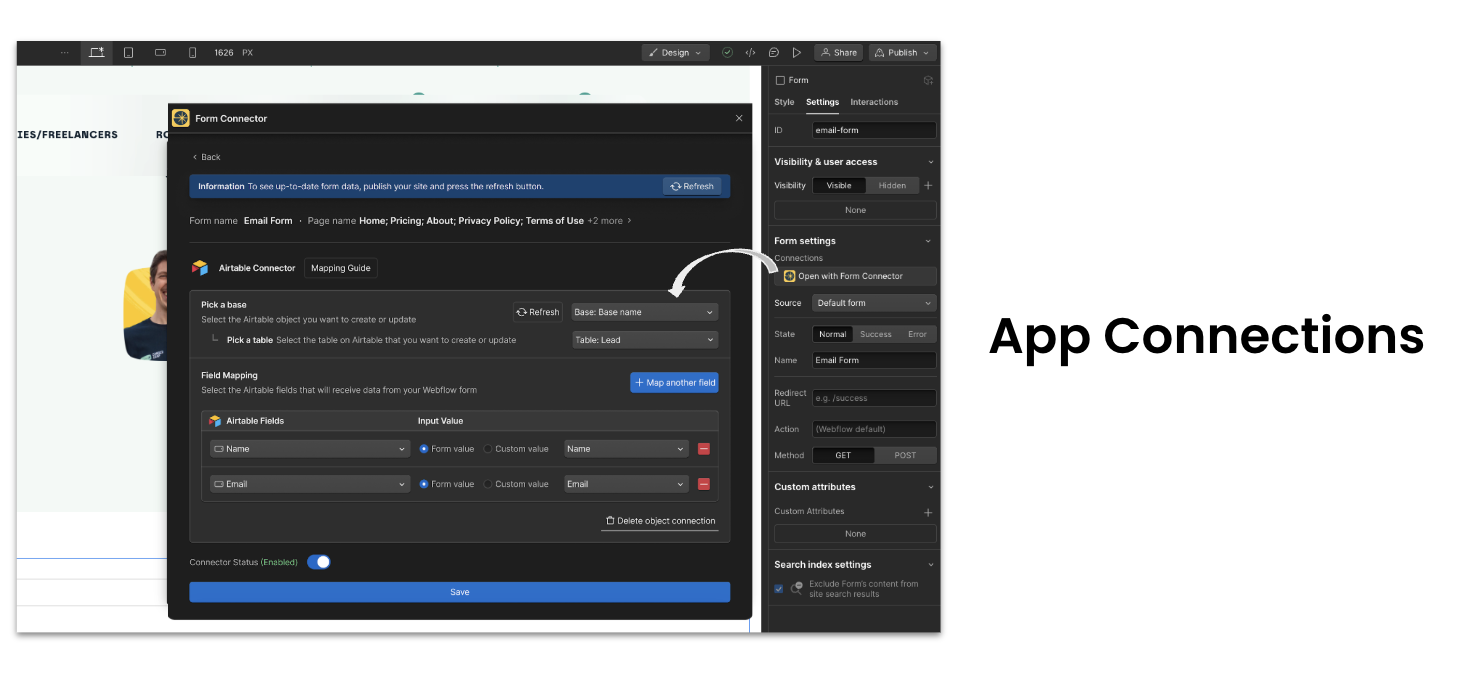Open the Mapping Guide

(x=341, y=268)
